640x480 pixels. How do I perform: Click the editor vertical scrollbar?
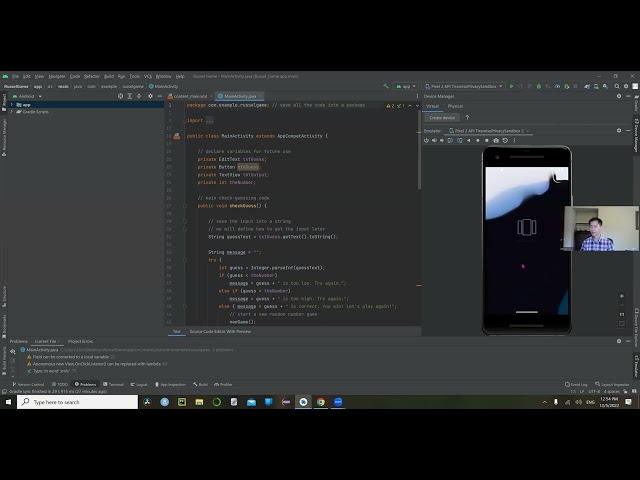pyautogui.click(x=419, y=151)
